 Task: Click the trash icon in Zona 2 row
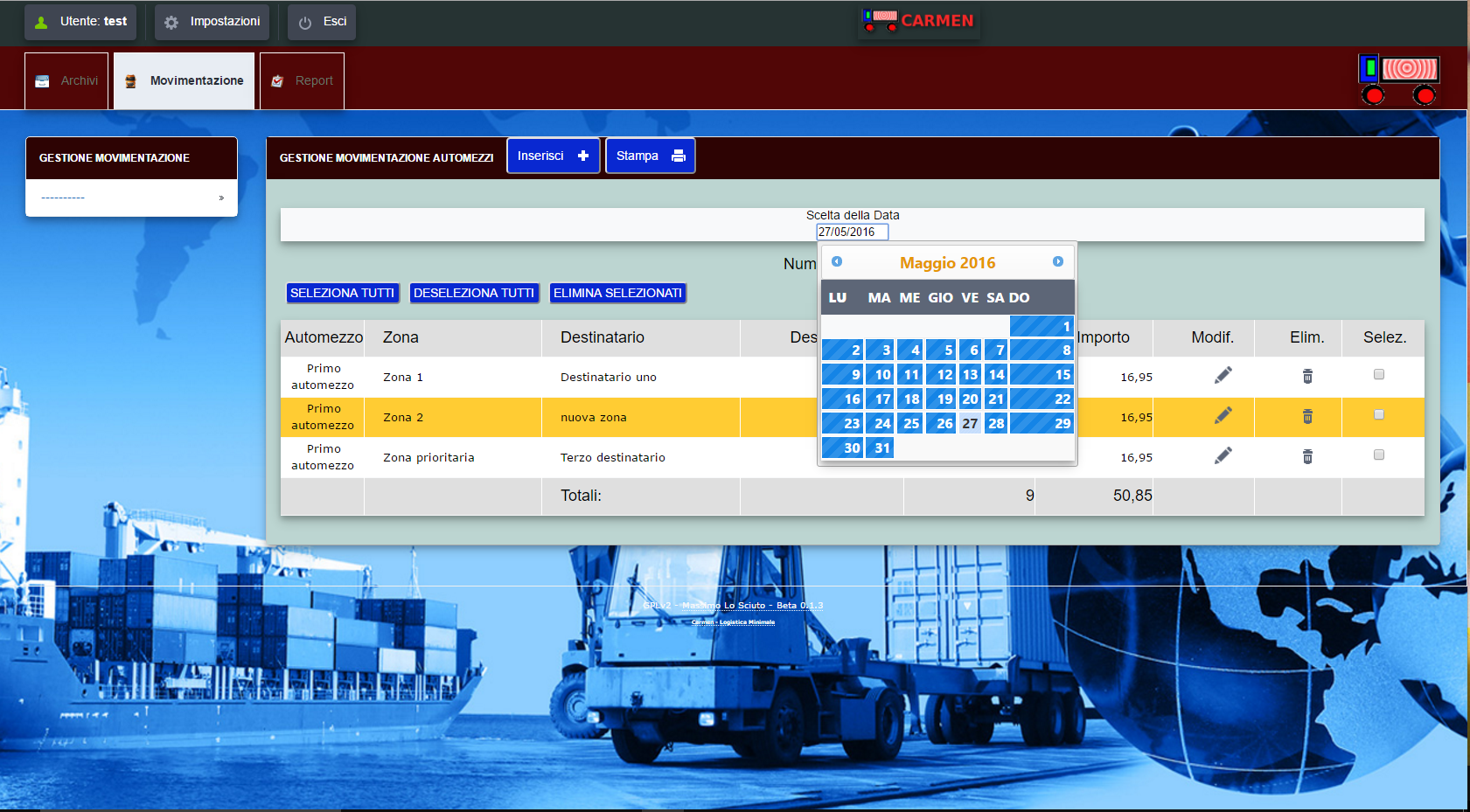1307,416
